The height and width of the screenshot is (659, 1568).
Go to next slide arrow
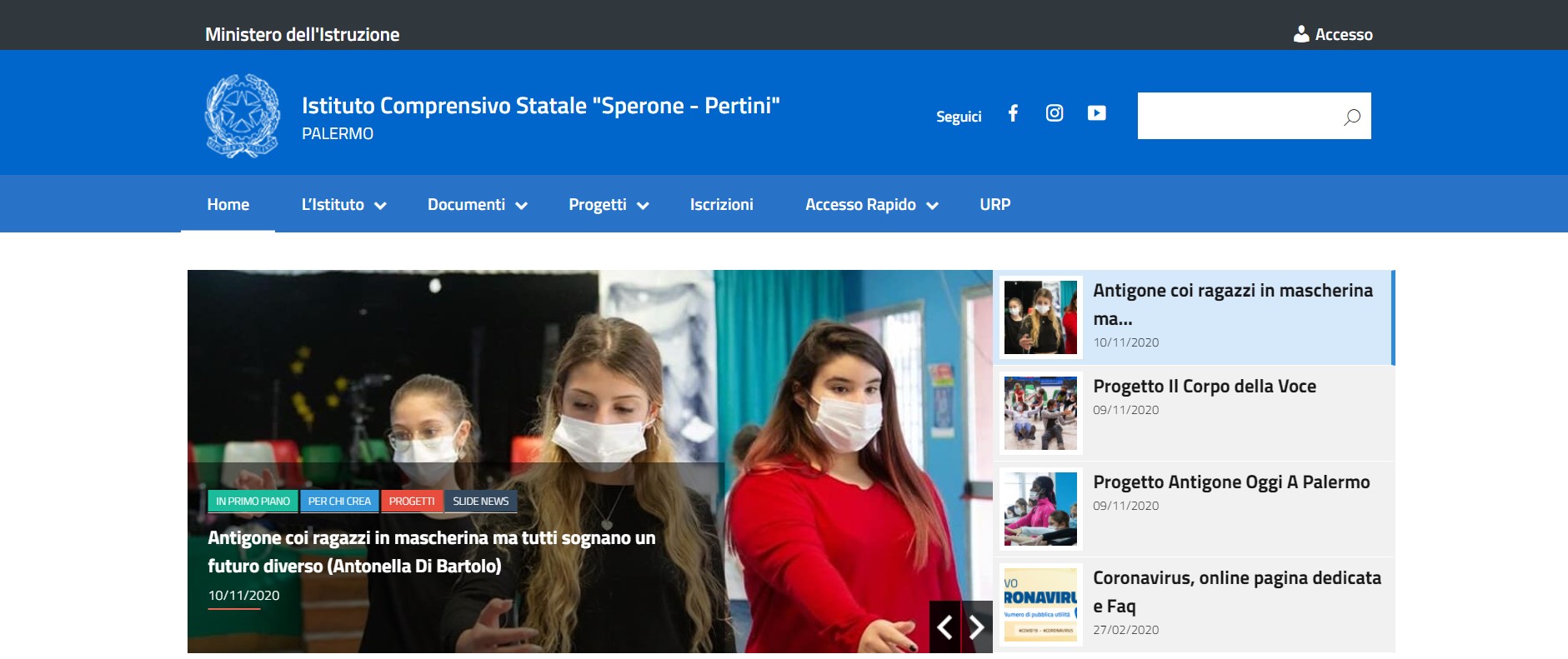coord(977,627)
